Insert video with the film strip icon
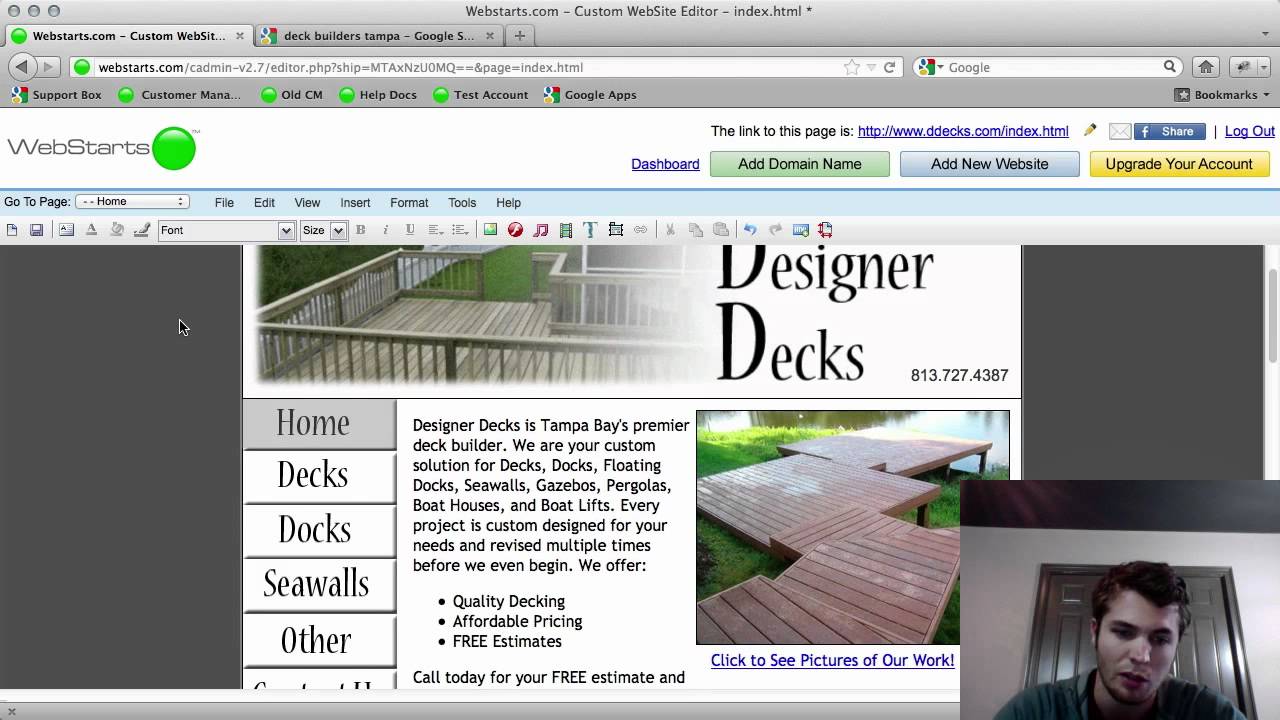This screenshot has width=1280, height=720. [x=566, y=230]
